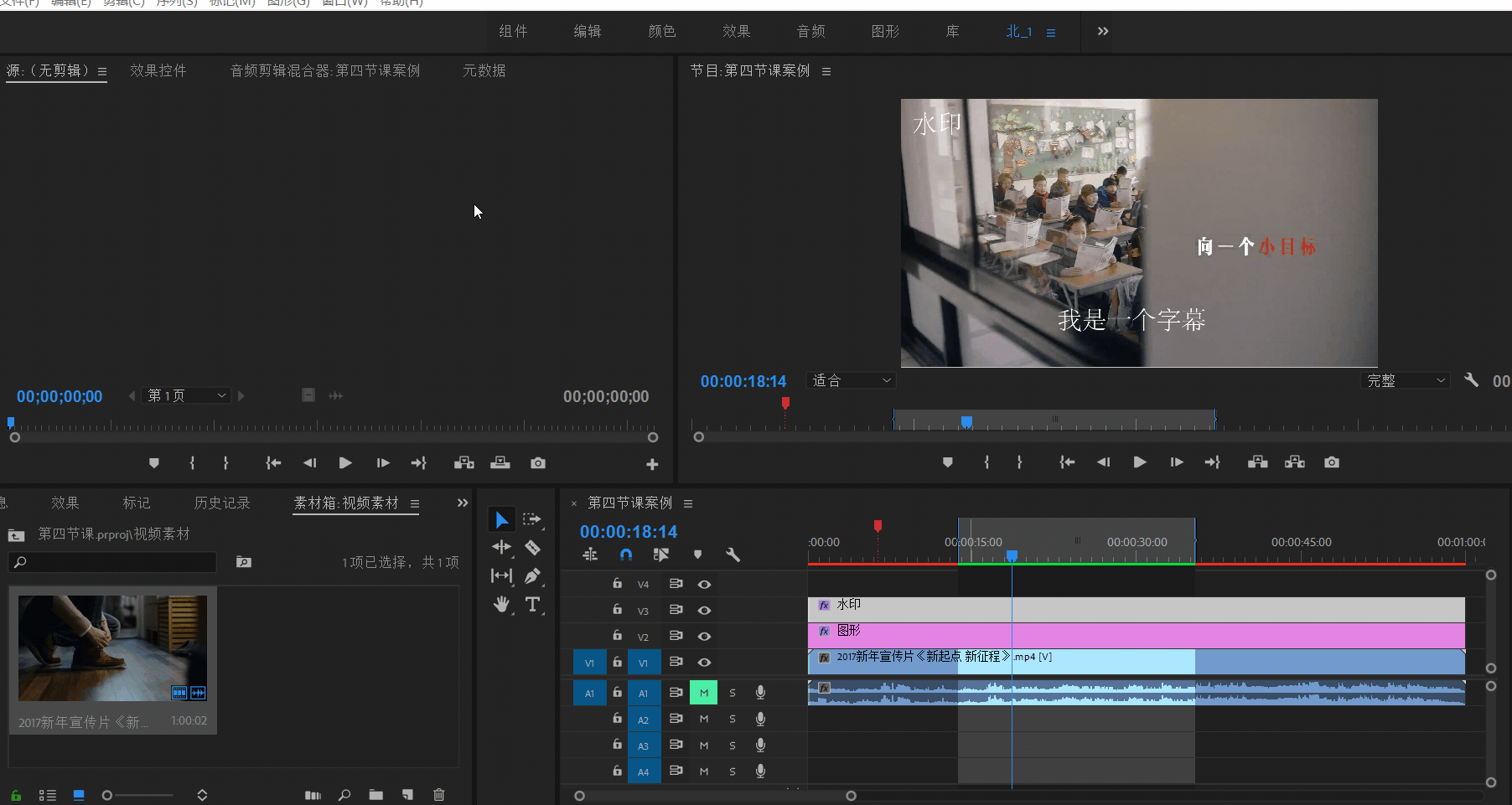This screenshot has width=1512, height=805.
Task: Select the 2017新年宣传片 clip thumbnail
Action: coord(111,648)
